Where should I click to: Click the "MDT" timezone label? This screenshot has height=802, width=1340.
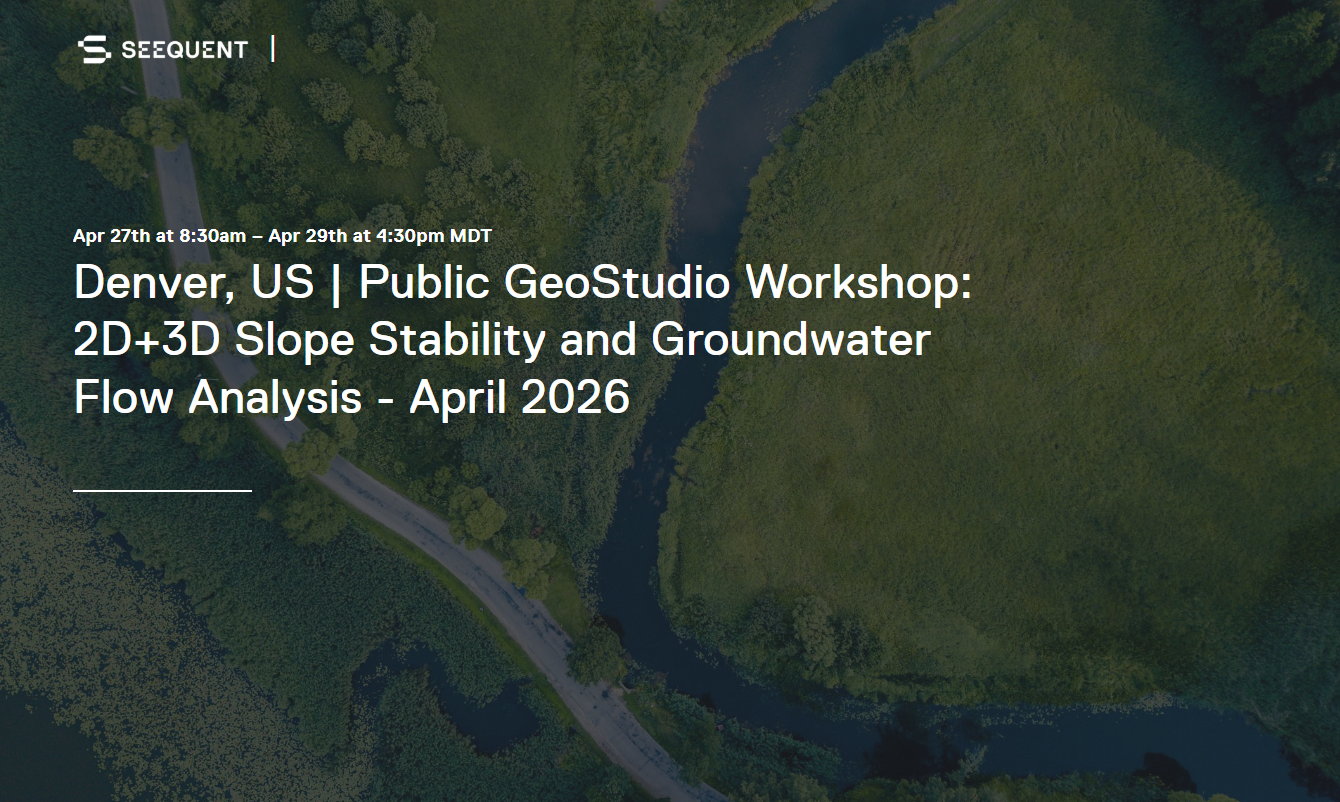point(471,236)
